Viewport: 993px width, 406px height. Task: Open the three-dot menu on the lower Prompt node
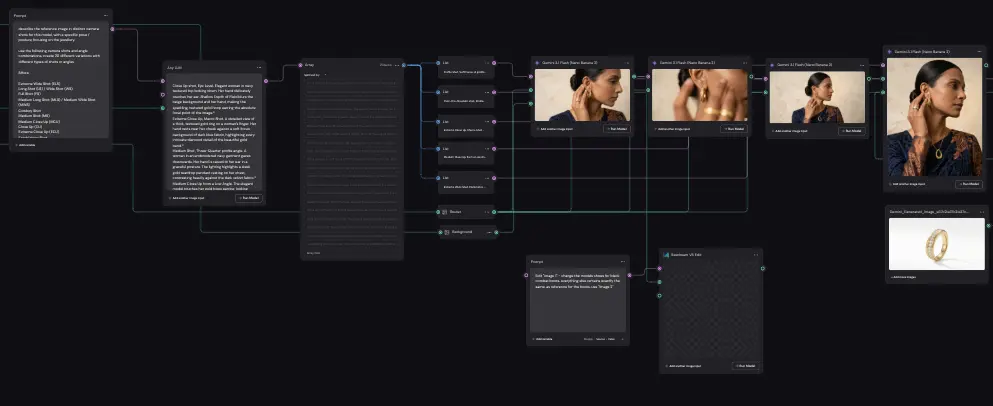pyautogui.click(x=623, y=261)
